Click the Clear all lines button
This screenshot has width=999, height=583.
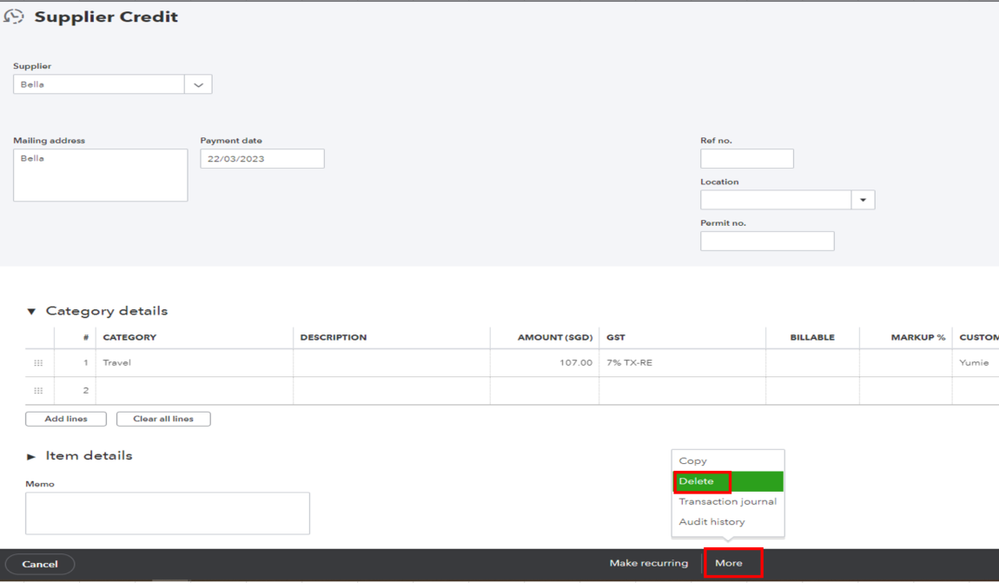pos(163,419)
